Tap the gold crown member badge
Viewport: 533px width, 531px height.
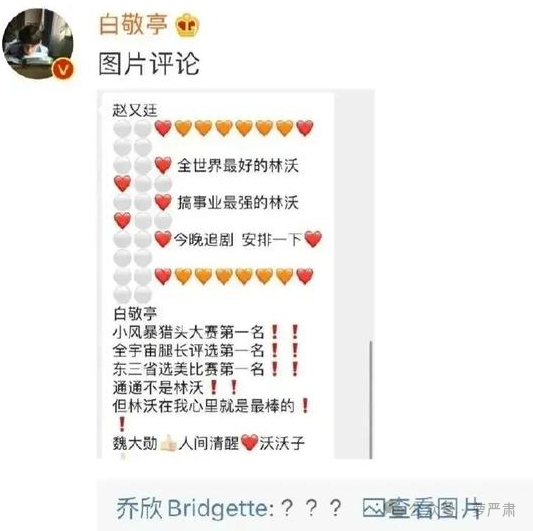point(187,25)
